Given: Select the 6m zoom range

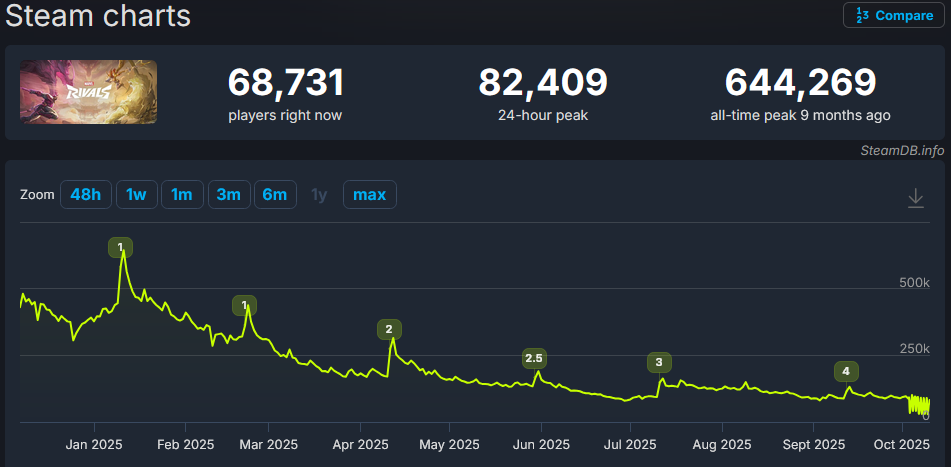Looking at the screenshot, I should pos(275,195).
